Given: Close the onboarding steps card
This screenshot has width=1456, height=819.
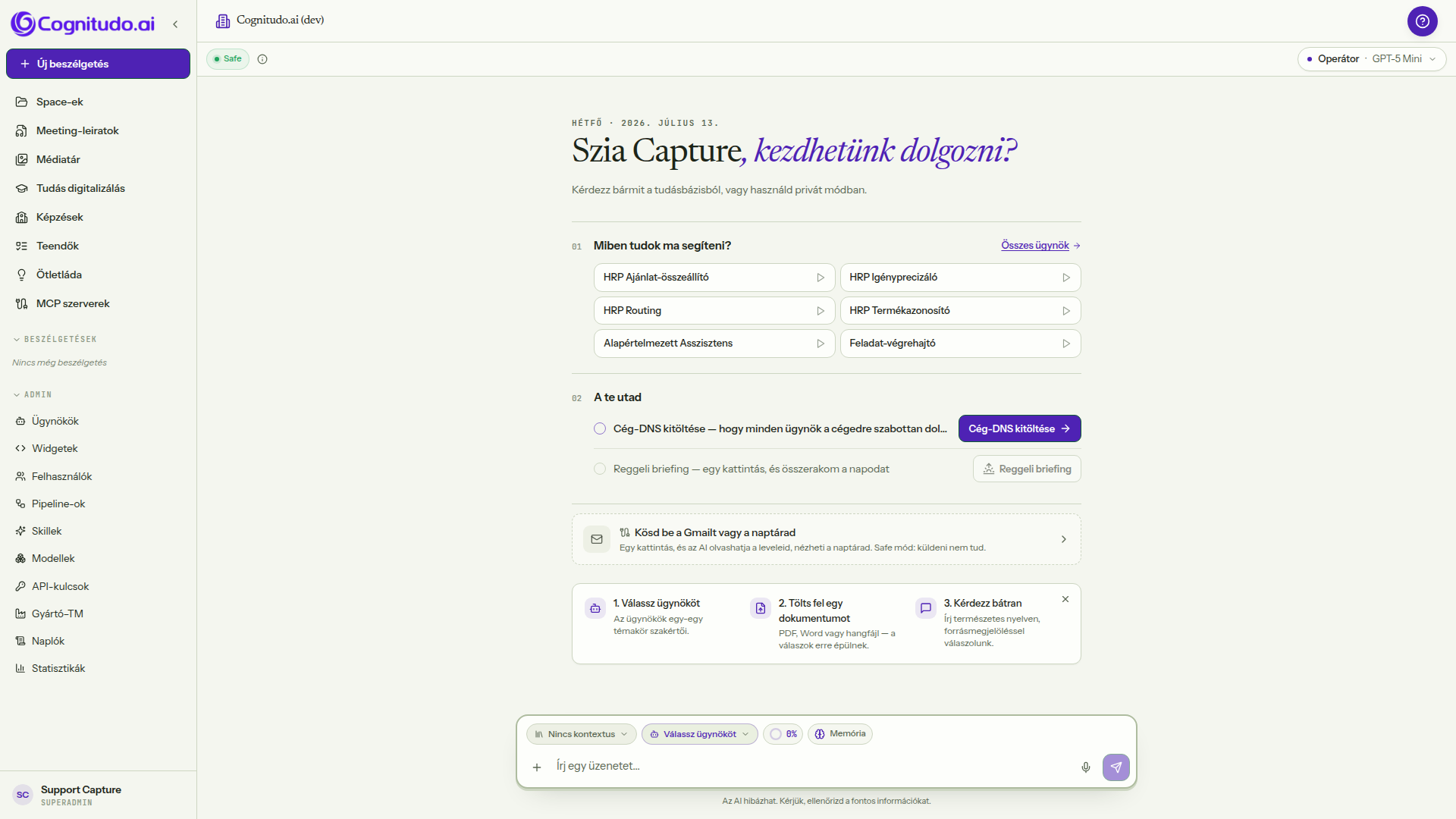Looking at the screenshot, I should click(x=1065, y=599).
